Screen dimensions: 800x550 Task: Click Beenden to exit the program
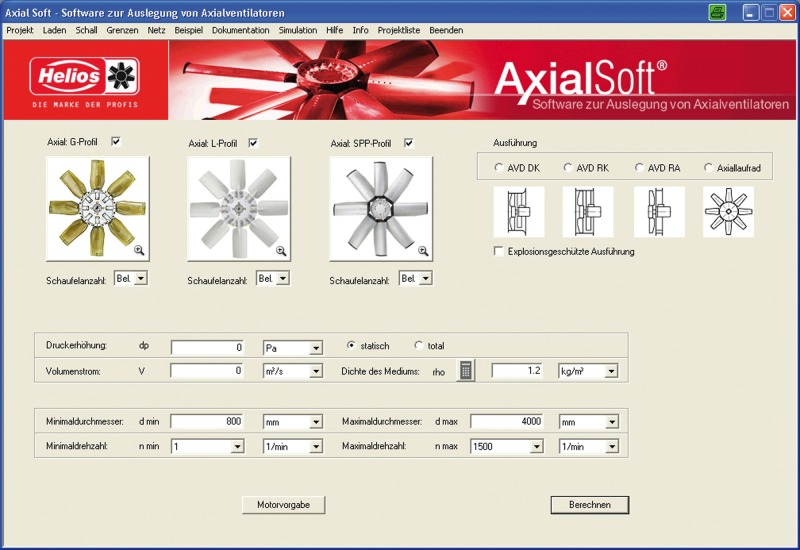coord(446,30)
